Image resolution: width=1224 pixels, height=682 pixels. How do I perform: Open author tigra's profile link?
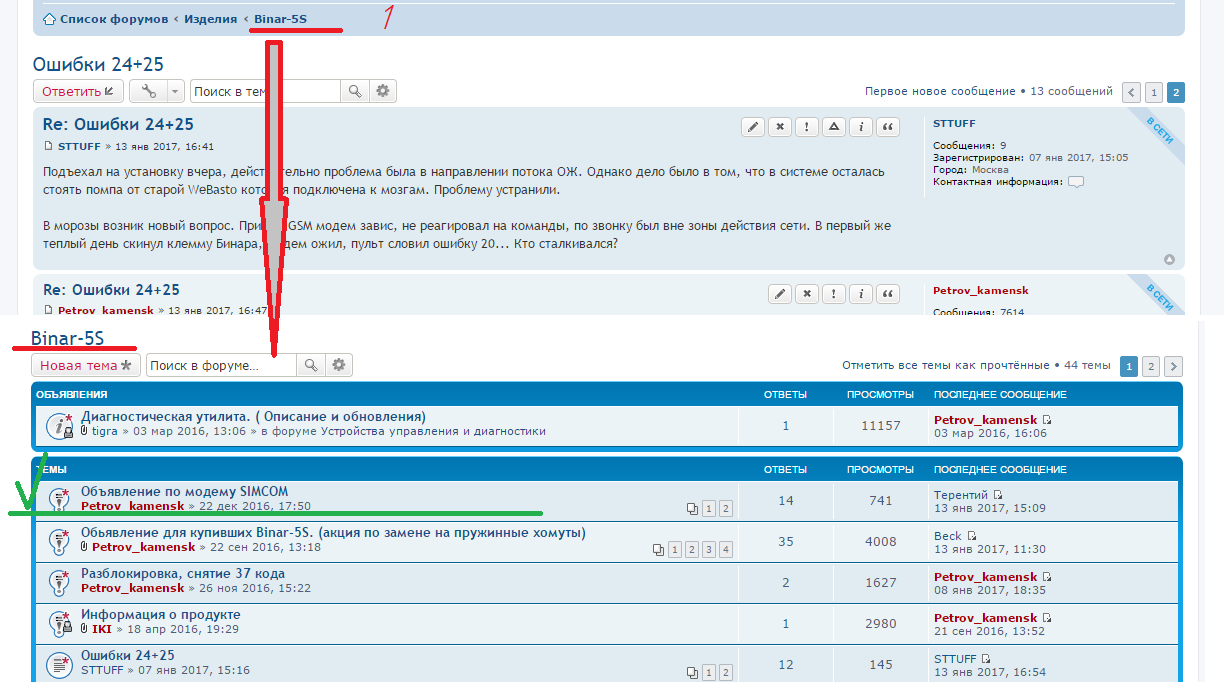click(105, 431)
